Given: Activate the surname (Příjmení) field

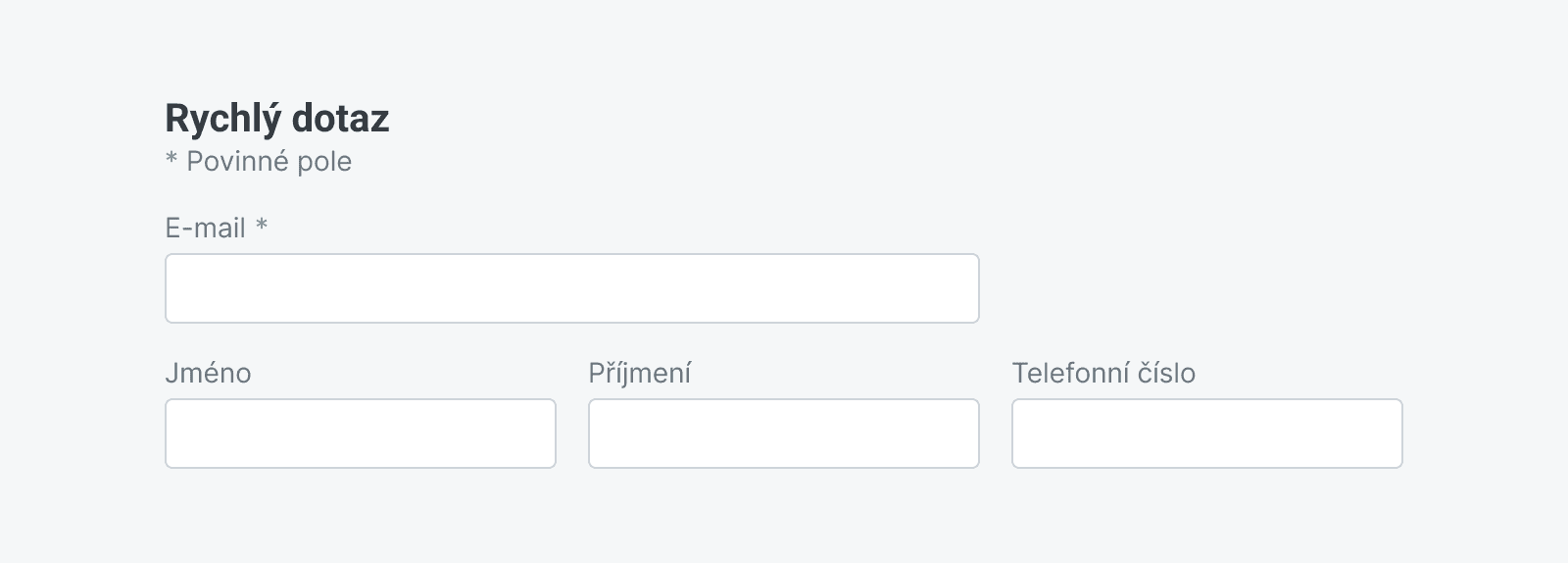Looking at the screenshot, I should [783, 434].
